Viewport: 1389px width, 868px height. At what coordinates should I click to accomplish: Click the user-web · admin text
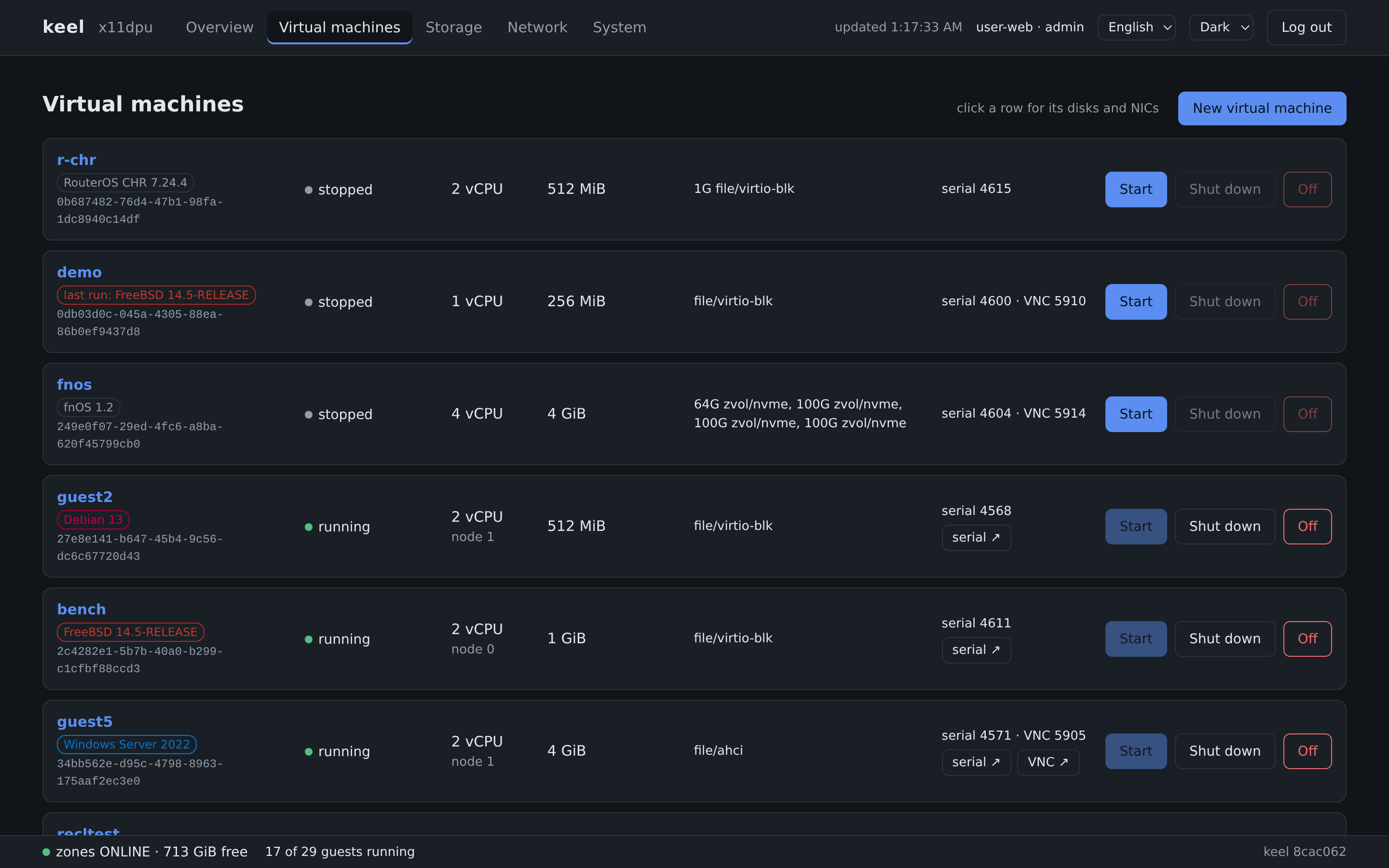[1030, 27]
